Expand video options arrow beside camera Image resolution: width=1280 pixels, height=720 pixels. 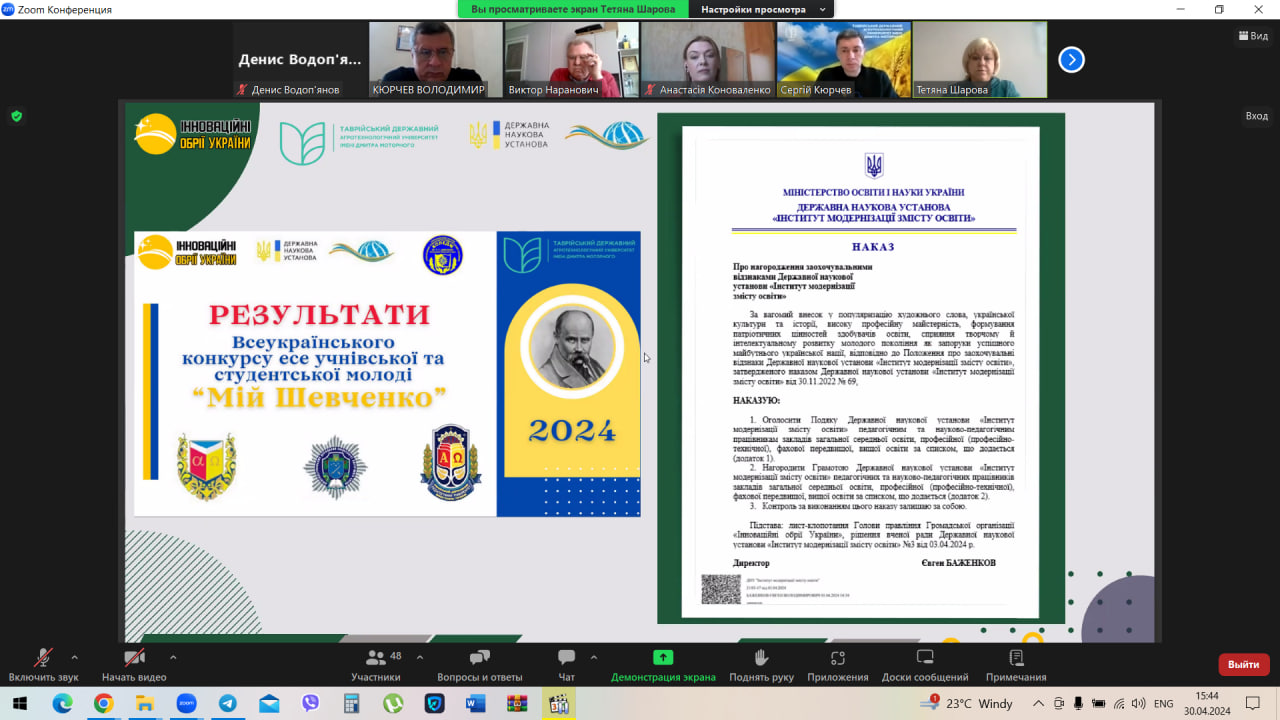[173, 657]
